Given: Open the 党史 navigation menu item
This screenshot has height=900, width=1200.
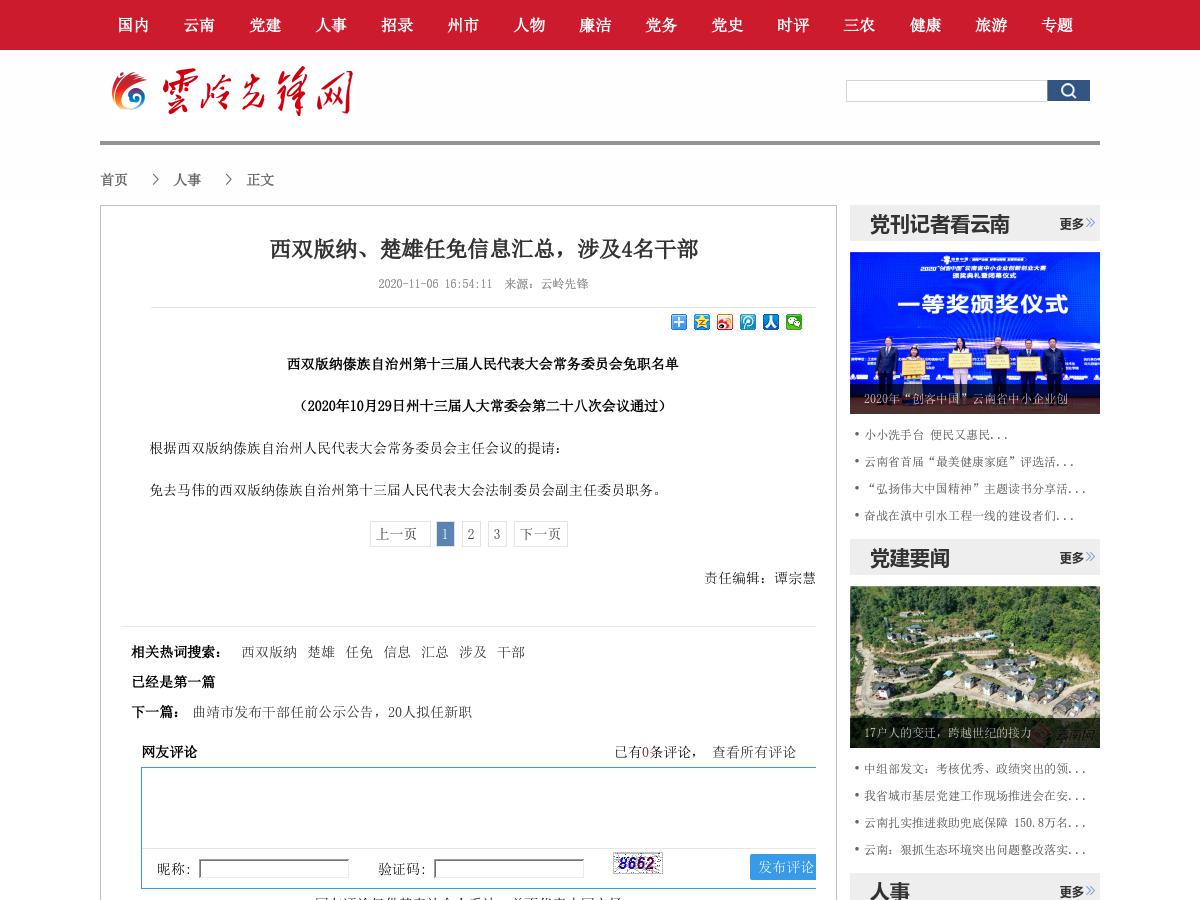Looking at the screenshot, I should [727, 25].
